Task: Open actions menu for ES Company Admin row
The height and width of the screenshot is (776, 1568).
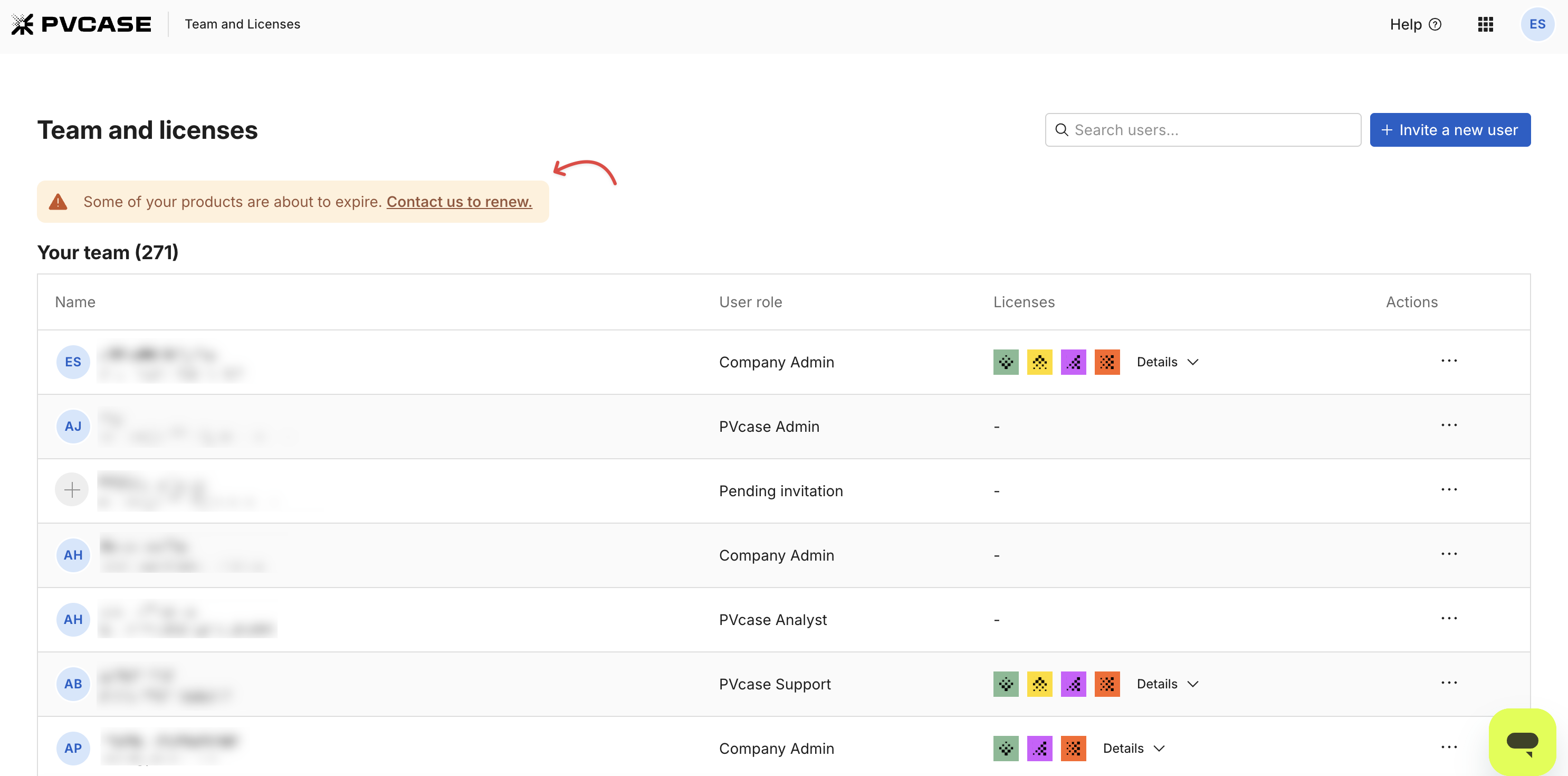Action: (1449, 361)
